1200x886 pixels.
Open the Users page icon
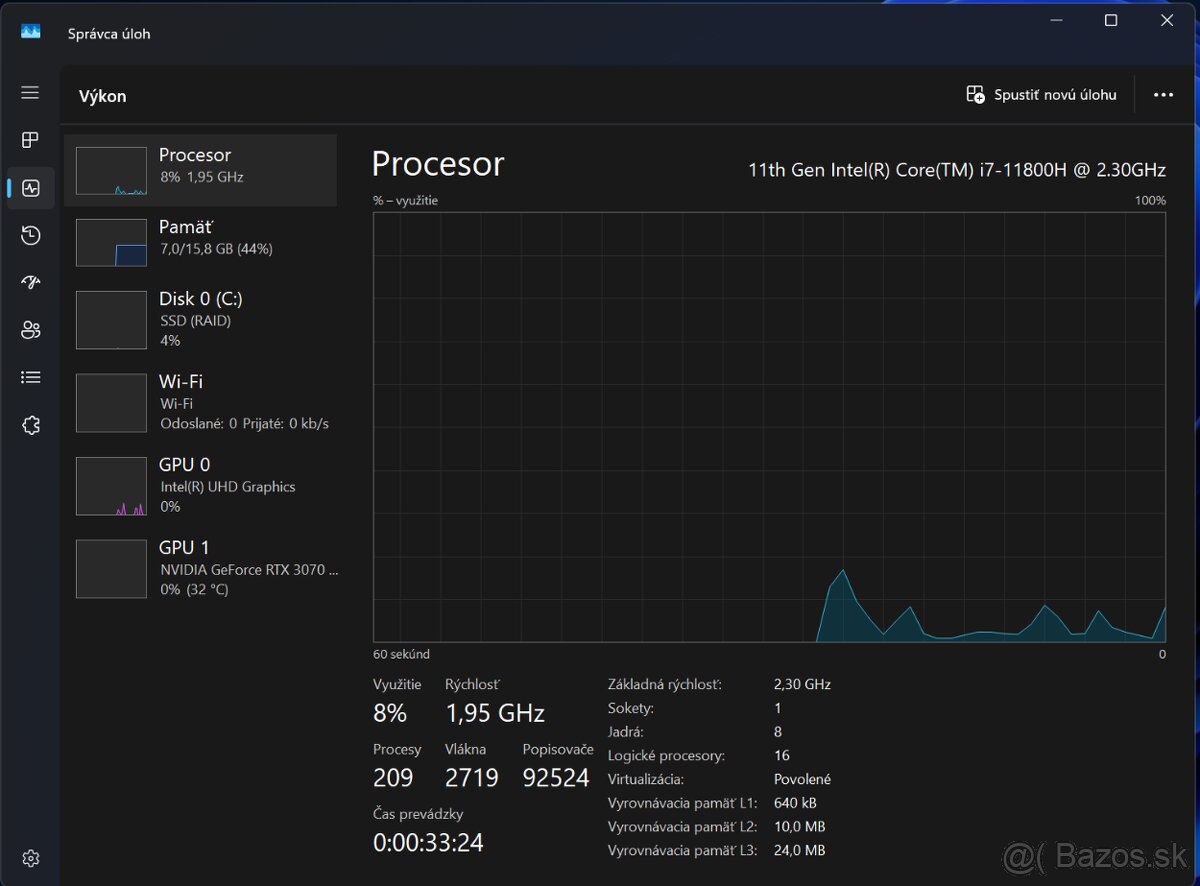click(x=30, y=330)
